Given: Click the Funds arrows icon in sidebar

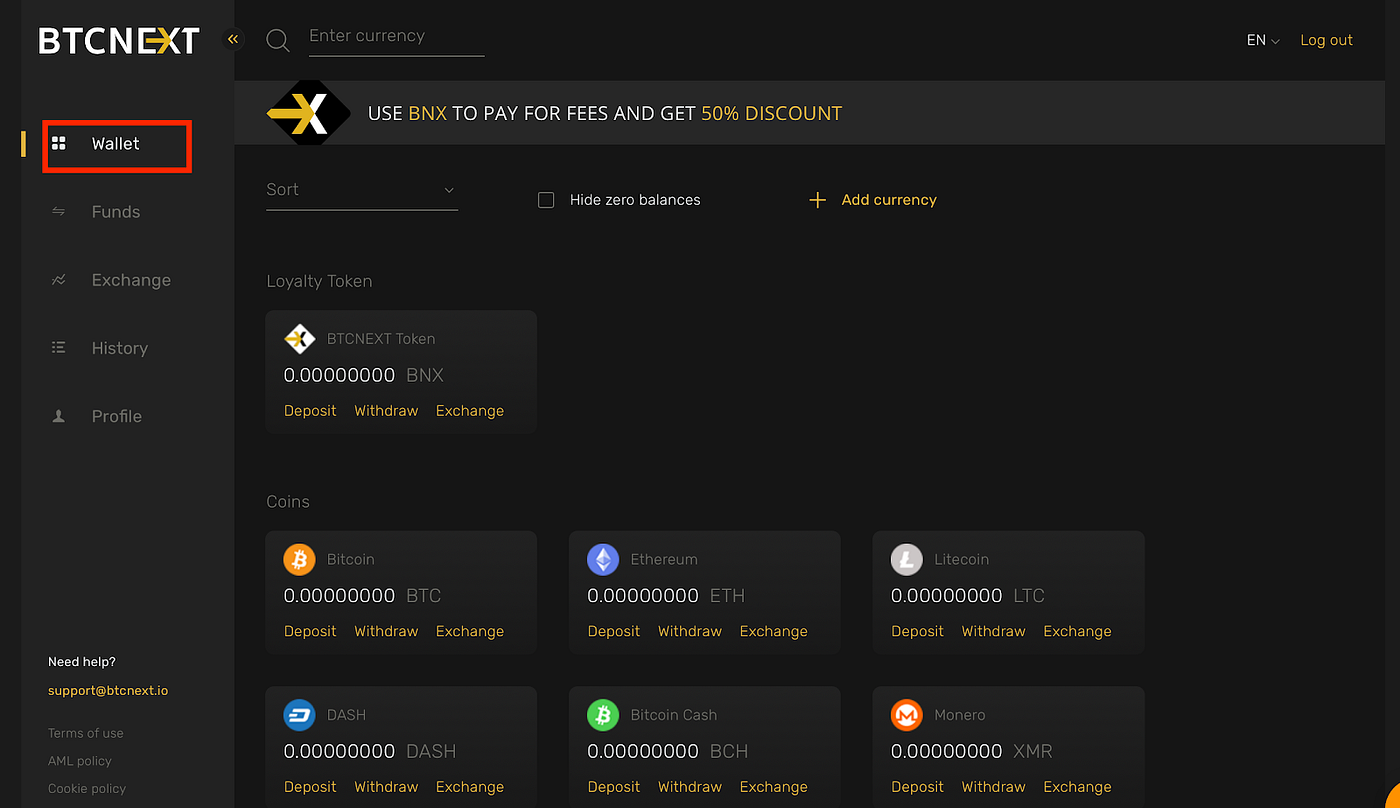Looking at the screenshot, I should [58, 212].
